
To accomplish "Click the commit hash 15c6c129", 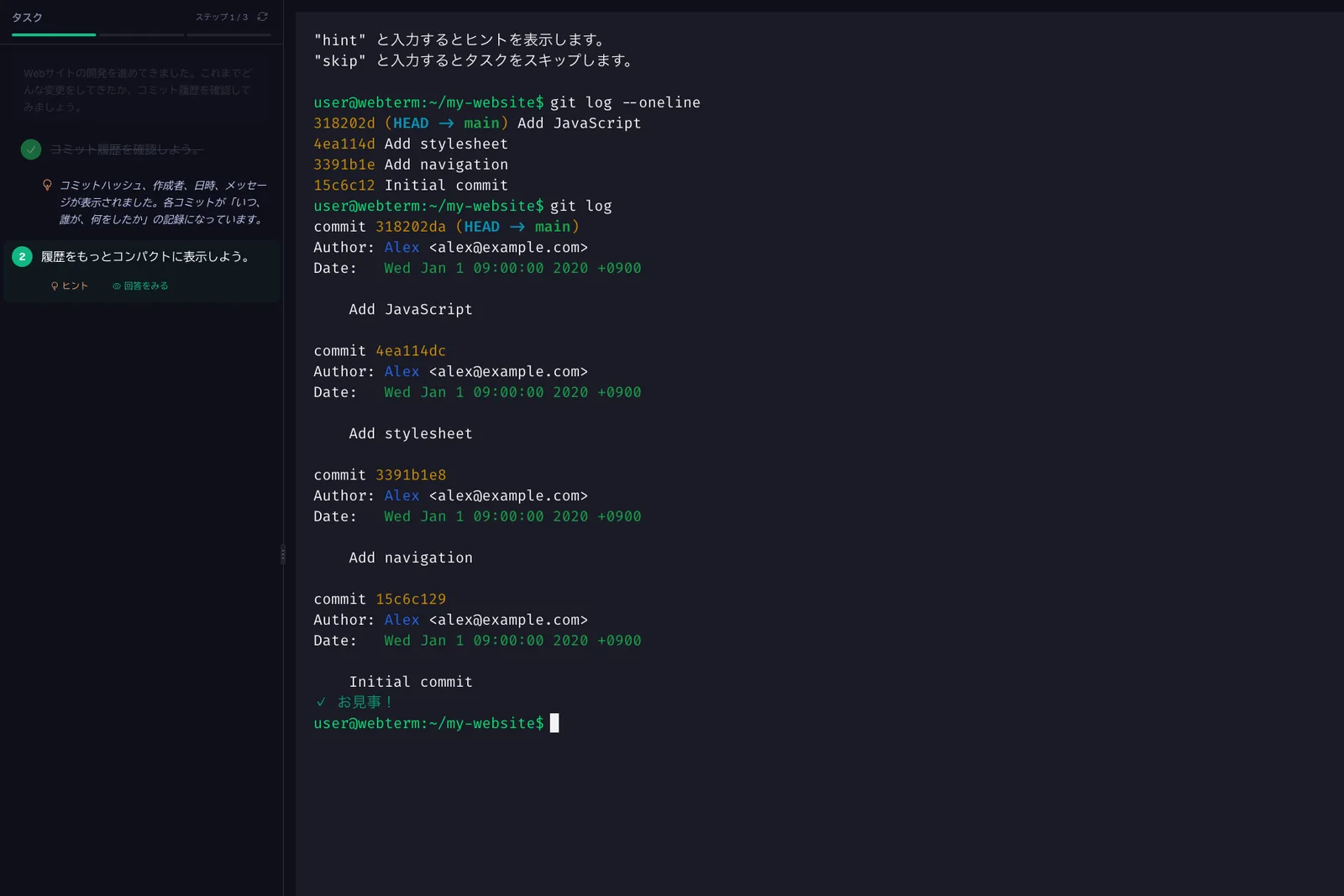I will click(x=411, y=600).
